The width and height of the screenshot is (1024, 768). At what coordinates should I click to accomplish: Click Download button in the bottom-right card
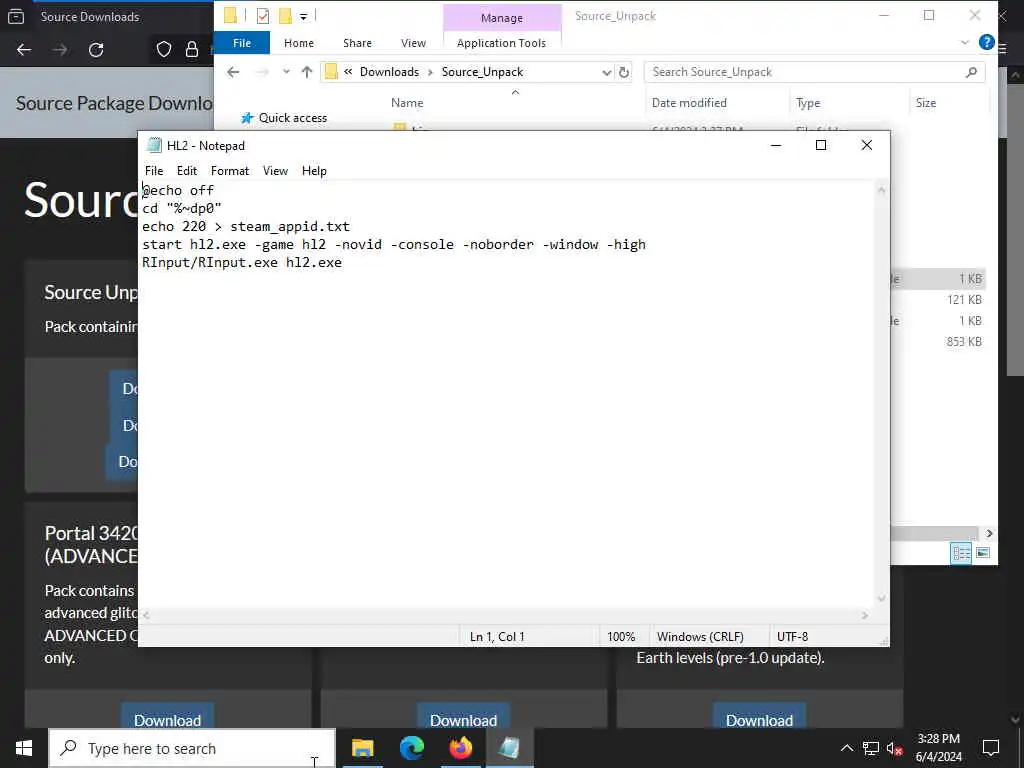[759, 720]
